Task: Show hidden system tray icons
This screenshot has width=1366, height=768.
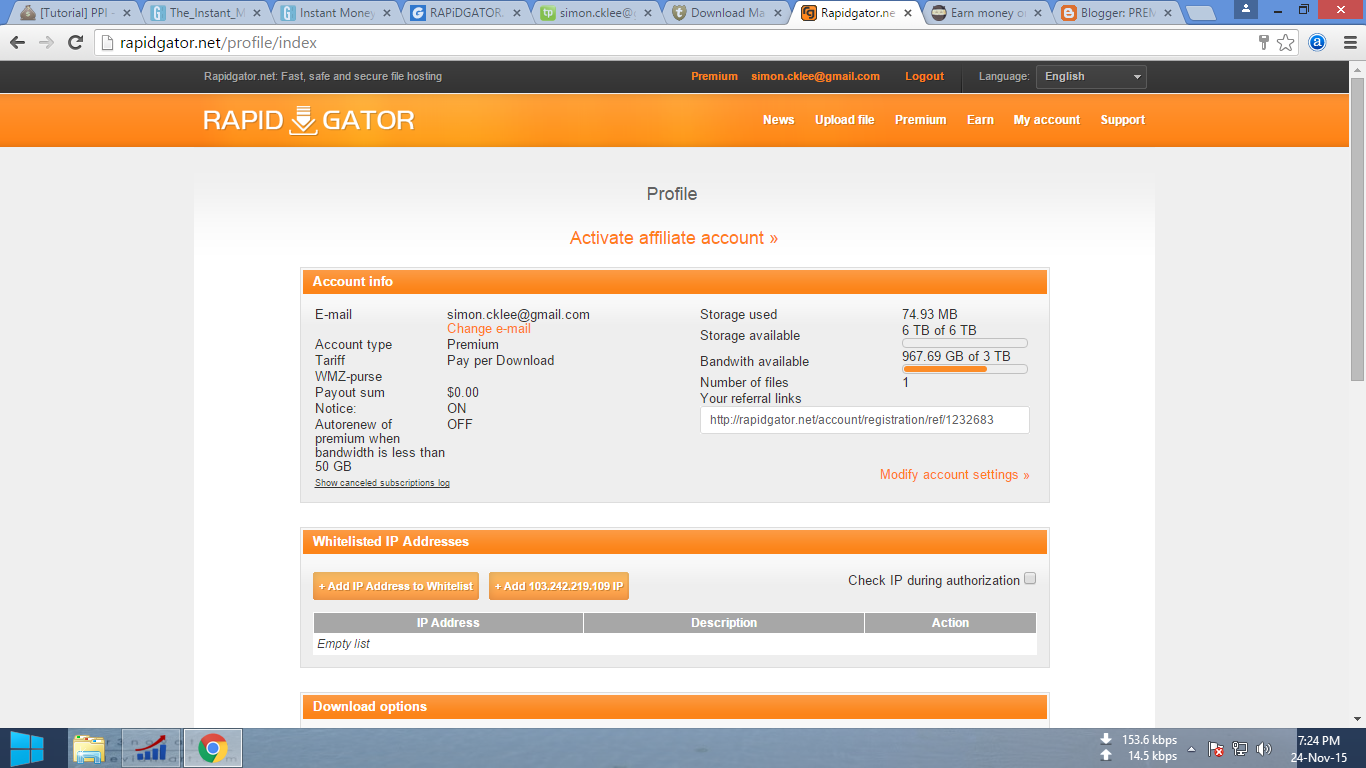Action: click(x=1191, y=749)
